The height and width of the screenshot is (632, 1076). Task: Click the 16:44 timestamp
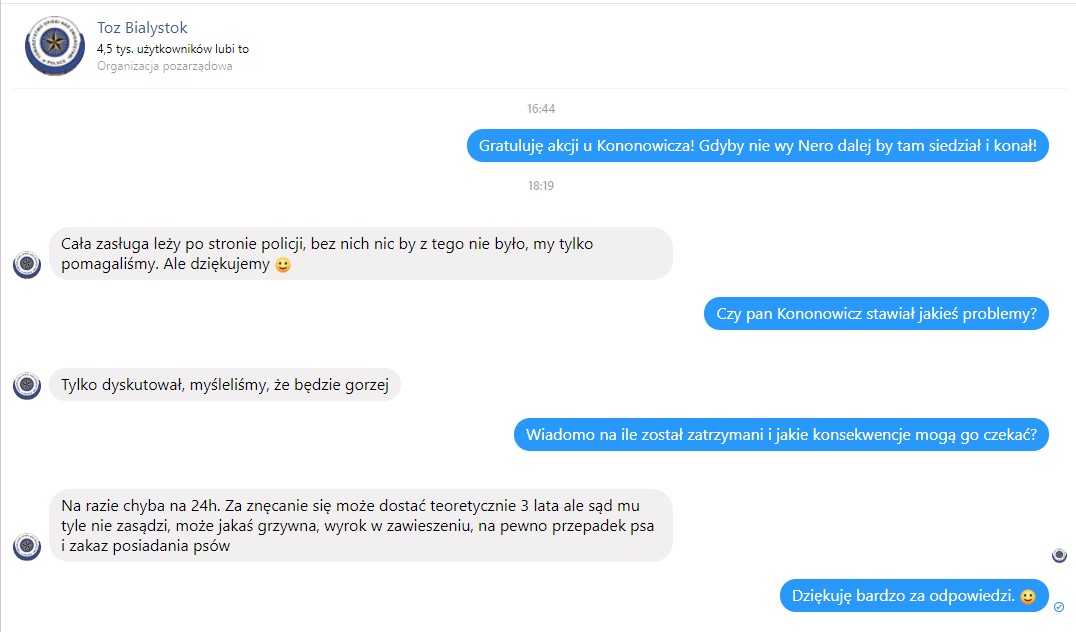point(541,108)
